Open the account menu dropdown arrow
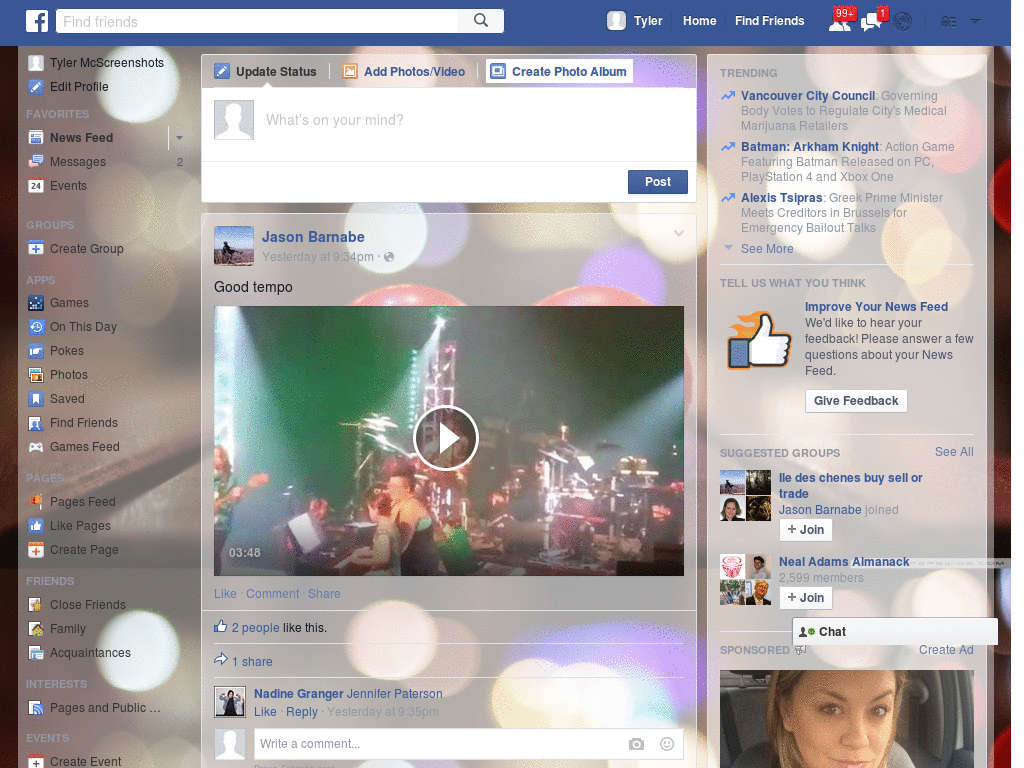The image size is (1024, 768). [x=976, y=22]
